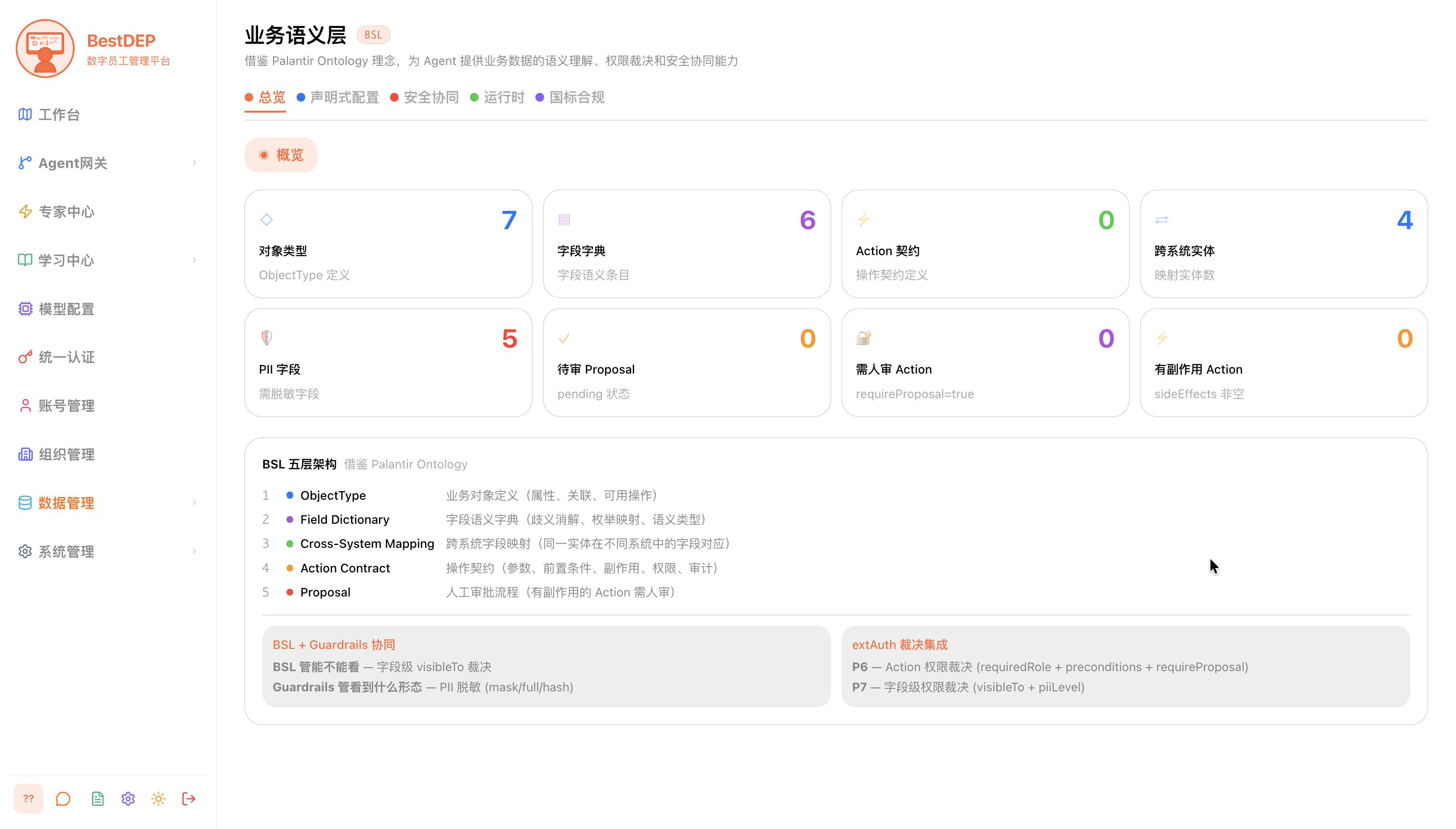Screen dimensions: 1456x829
Task: Click the 数据管理 database icon
Action: click(25, 503)
